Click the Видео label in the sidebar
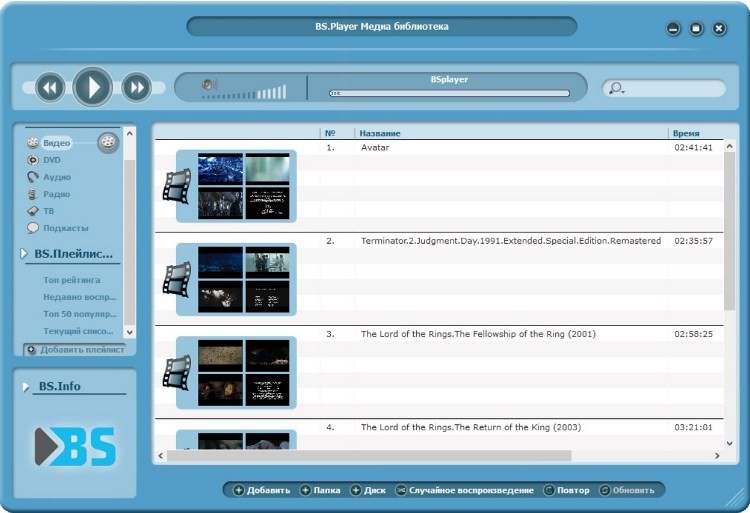This screenshot has width=750, height=513. pos(56,143)
